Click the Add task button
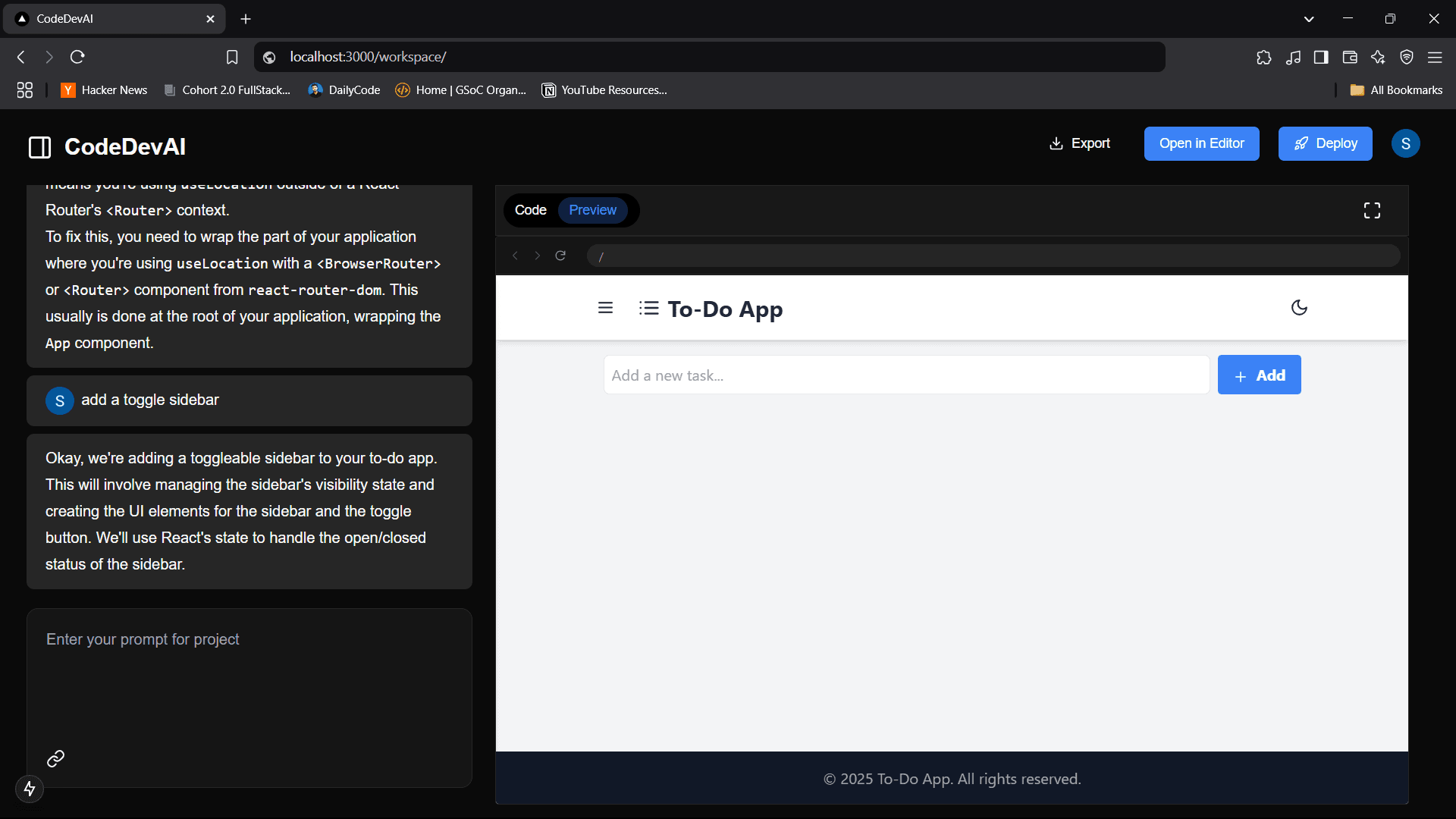The height and width of the screenshot is (819, 1456). point(1259,375)
